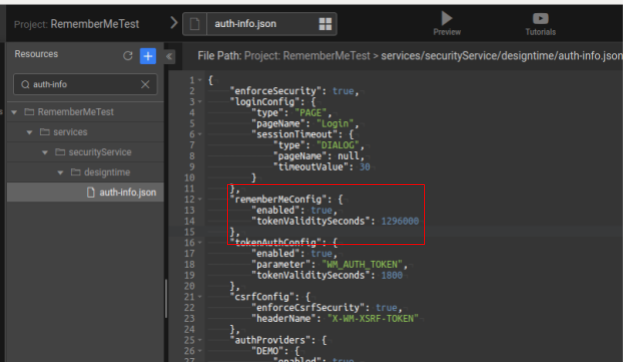This screenshot has width=623, height=362.
Task: Fold the rememberMeConfig block at line 12
Action: click(x=200, y=199)
